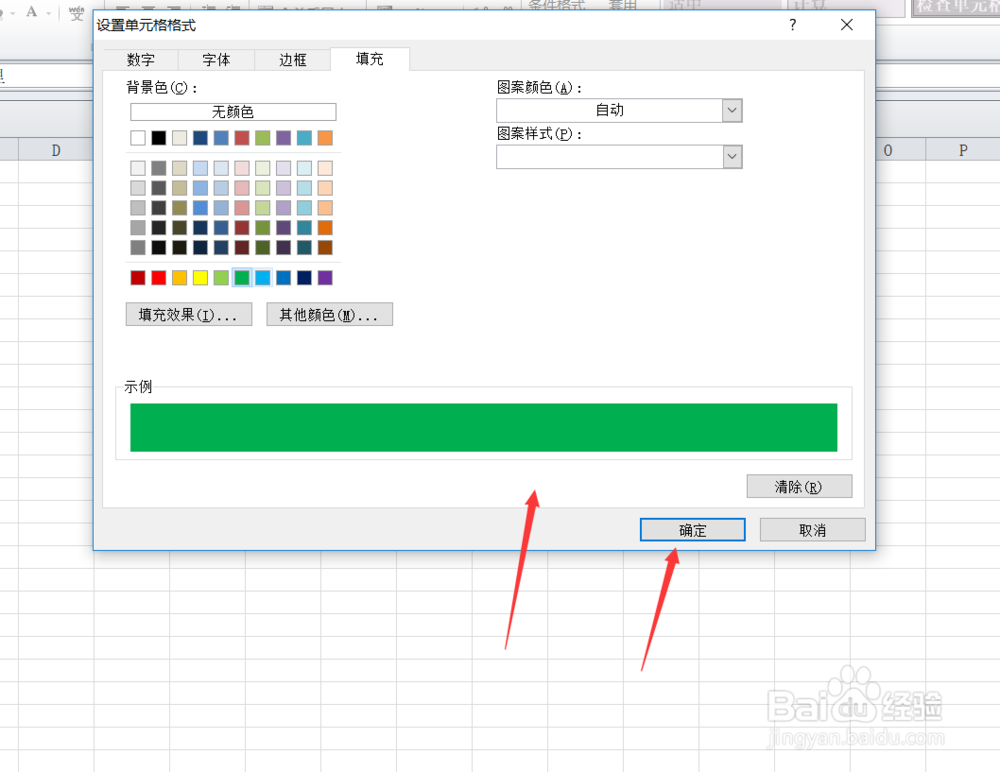Choose dark red standard color swatch

point(138,278)
